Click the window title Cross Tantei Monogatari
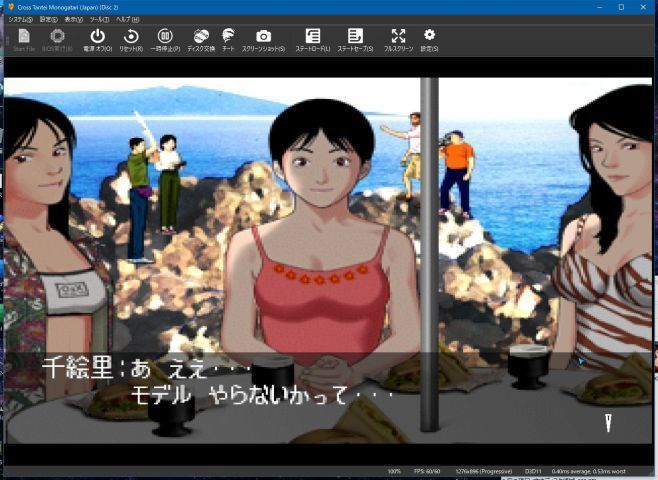Viewport: 658px width, 480px height. 68,7
